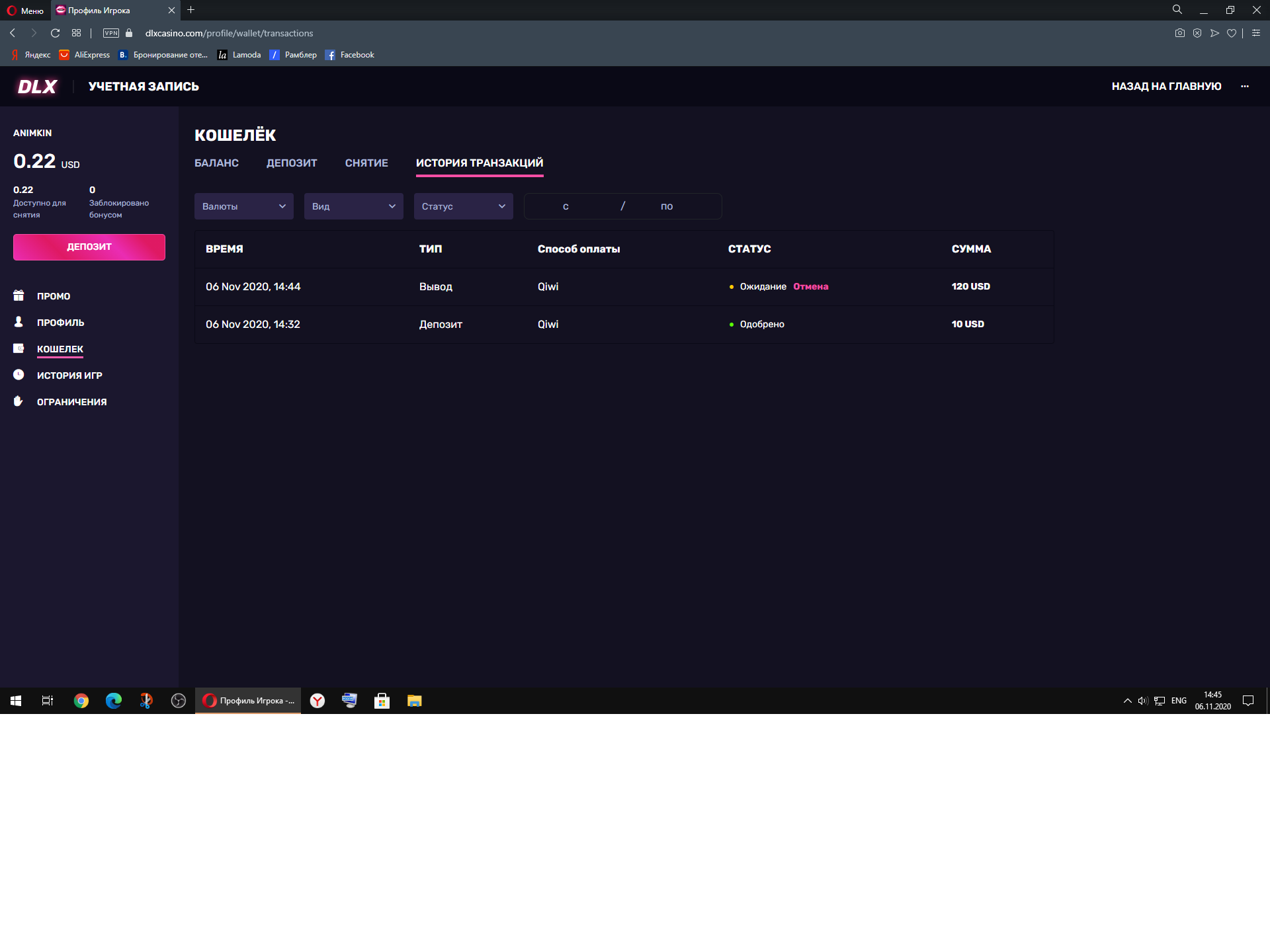Click the Promo gift icon in sidebar
Screen dimensions: 1270x952
point(19,296)
